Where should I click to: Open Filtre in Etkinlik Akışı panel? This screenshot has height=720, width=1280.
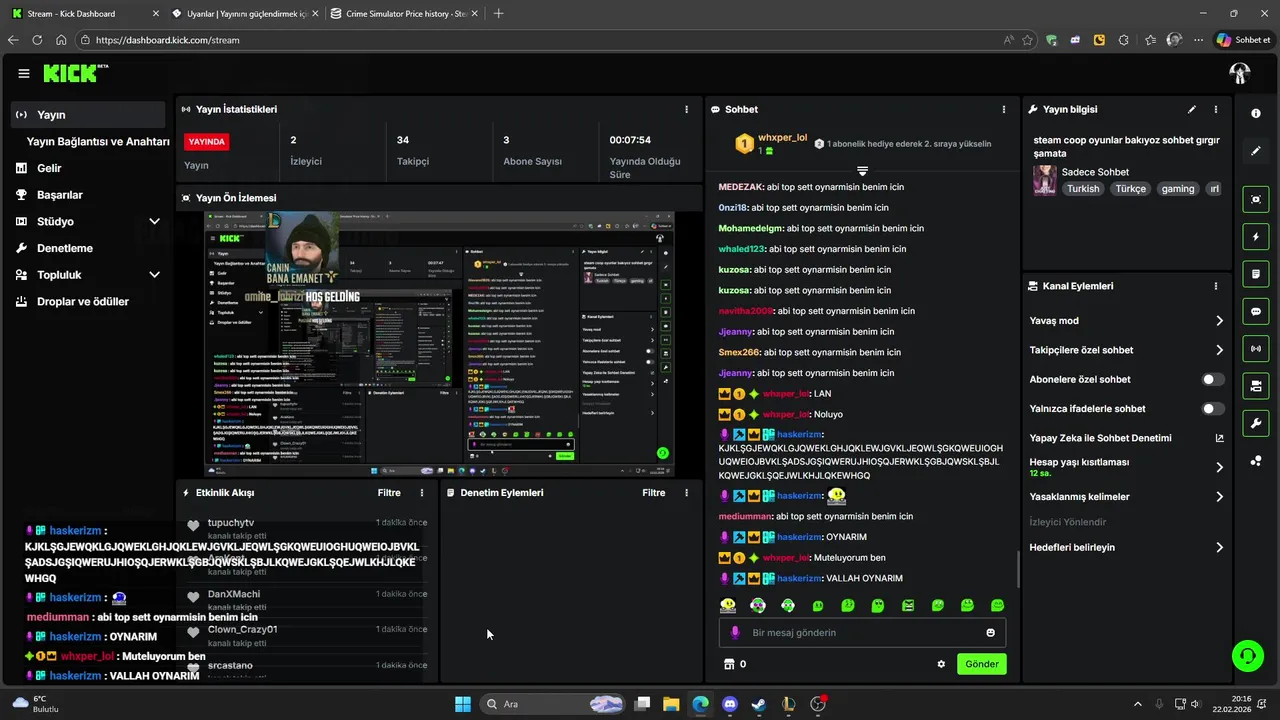pos(389,493)
